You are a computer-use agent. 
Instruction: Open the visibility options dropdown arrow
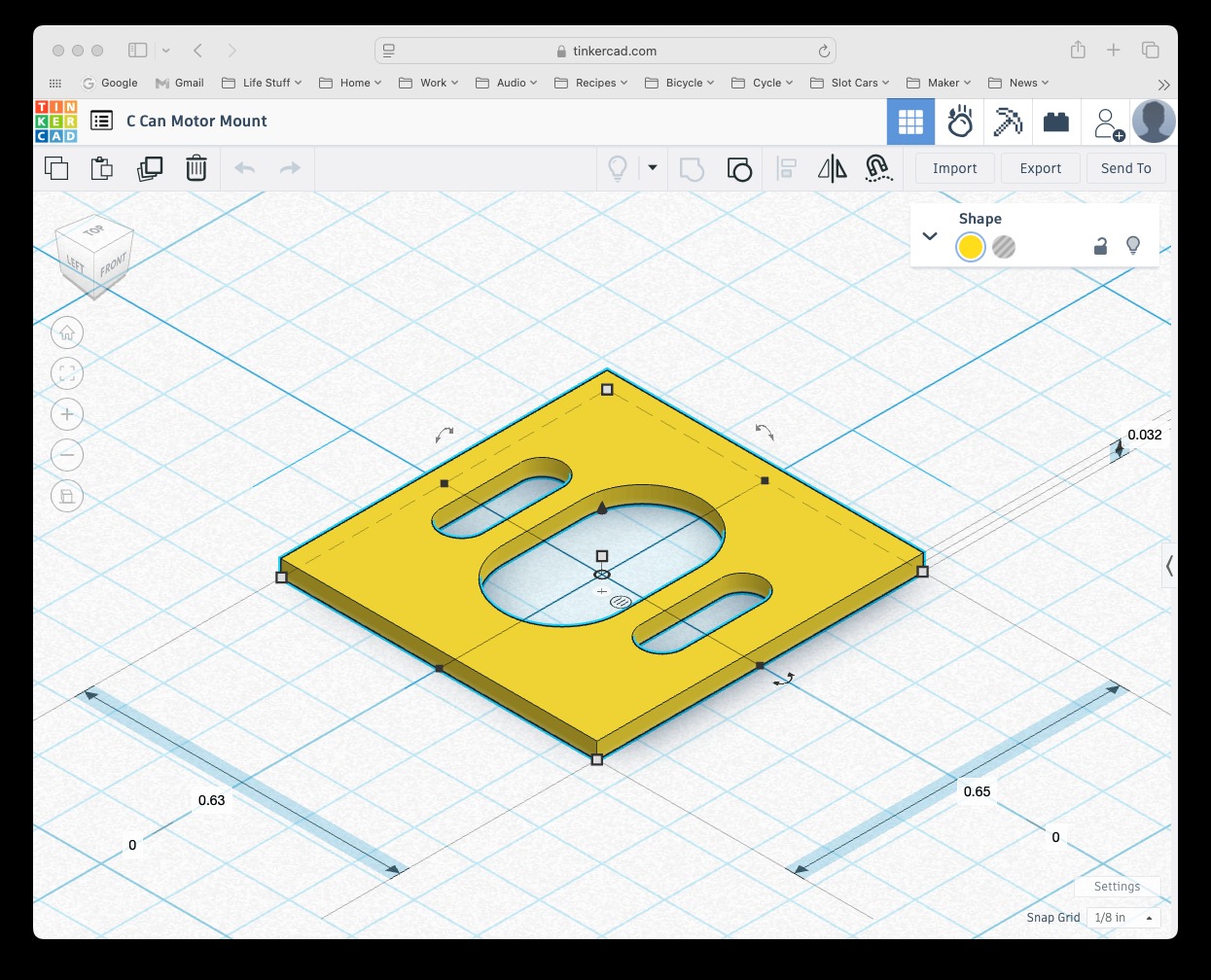coord(653,168)
